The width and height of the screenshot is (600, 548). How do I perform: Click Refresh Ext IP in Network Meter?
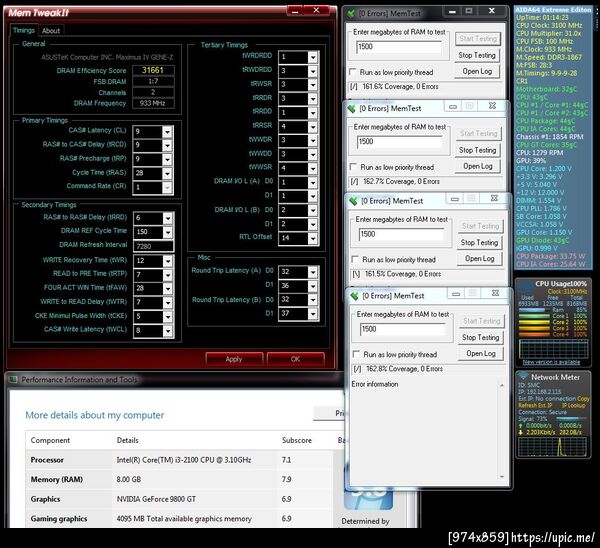535,405
